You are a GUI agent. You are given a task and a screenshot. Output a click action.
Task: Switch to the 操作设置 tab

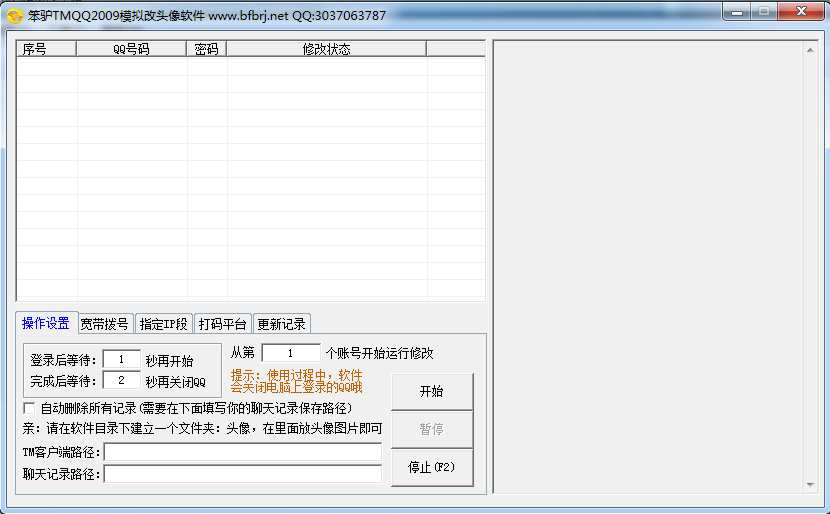click(46, 323)
